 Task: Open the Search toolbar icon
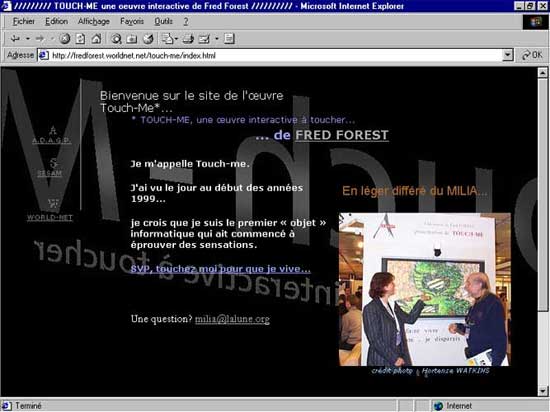click(x=116, y=39)
